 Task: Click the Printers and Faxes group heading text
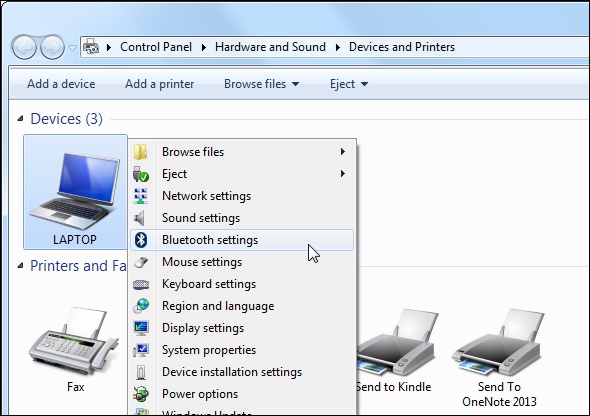pyautogui.click(x=78, y=266)
